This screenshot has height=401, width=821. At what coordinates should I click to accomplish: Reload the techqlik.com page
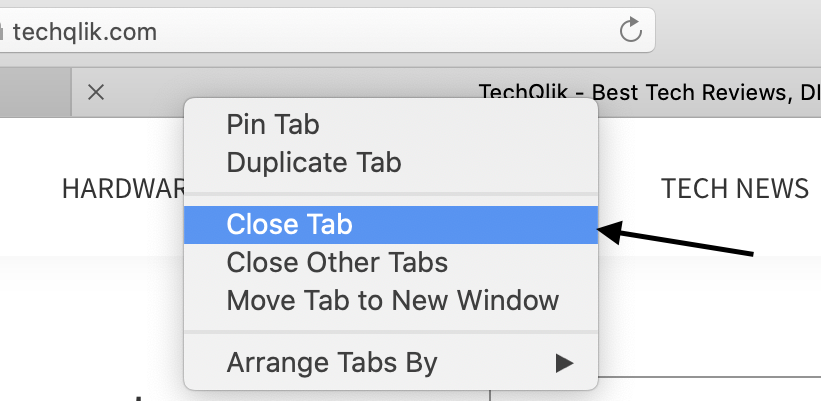click(x=631, y=30)
